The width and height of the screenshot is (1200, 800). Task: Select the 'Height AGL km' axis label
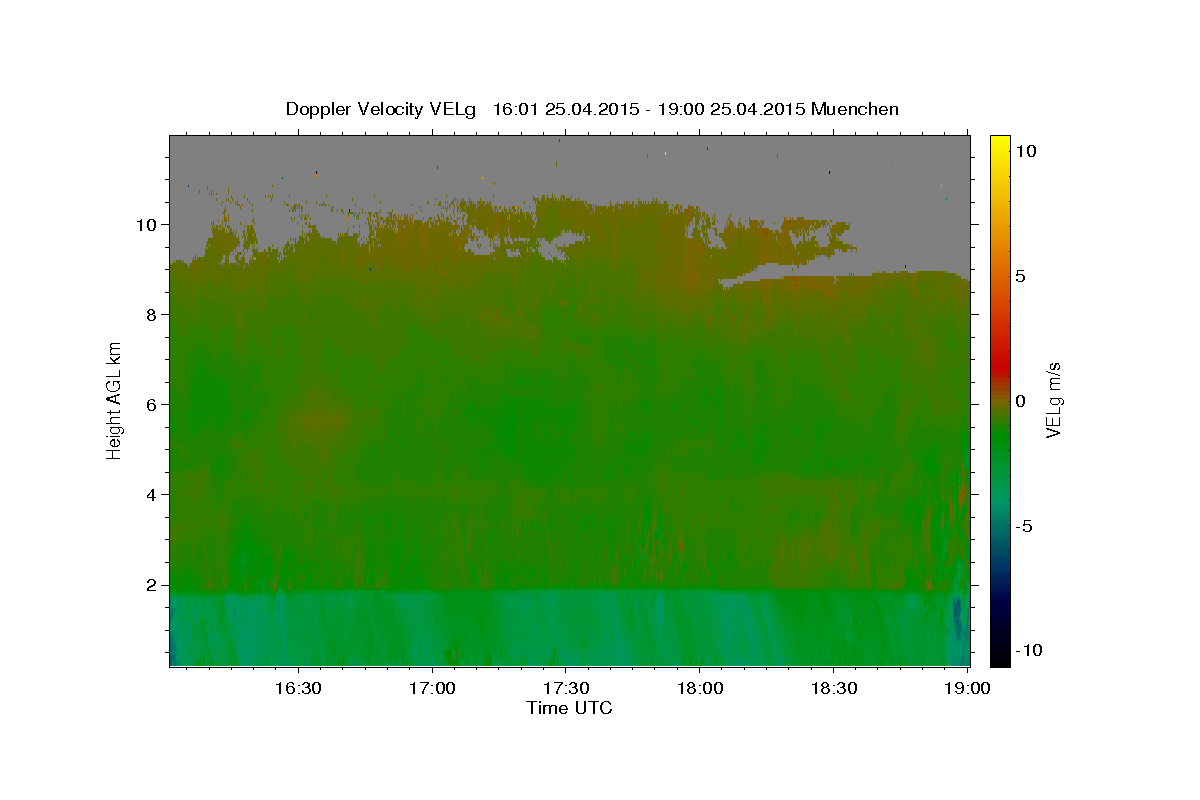(x=114, y=400)
